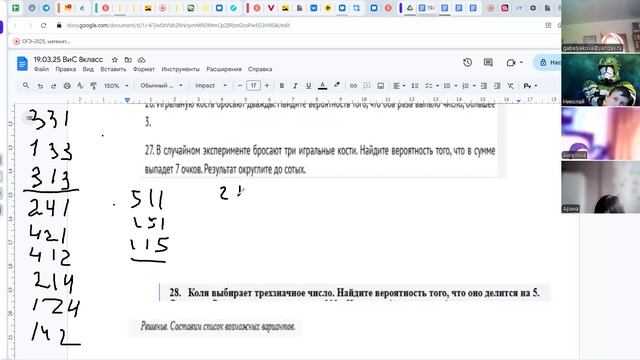Click the share access lock button

[548, 62]
